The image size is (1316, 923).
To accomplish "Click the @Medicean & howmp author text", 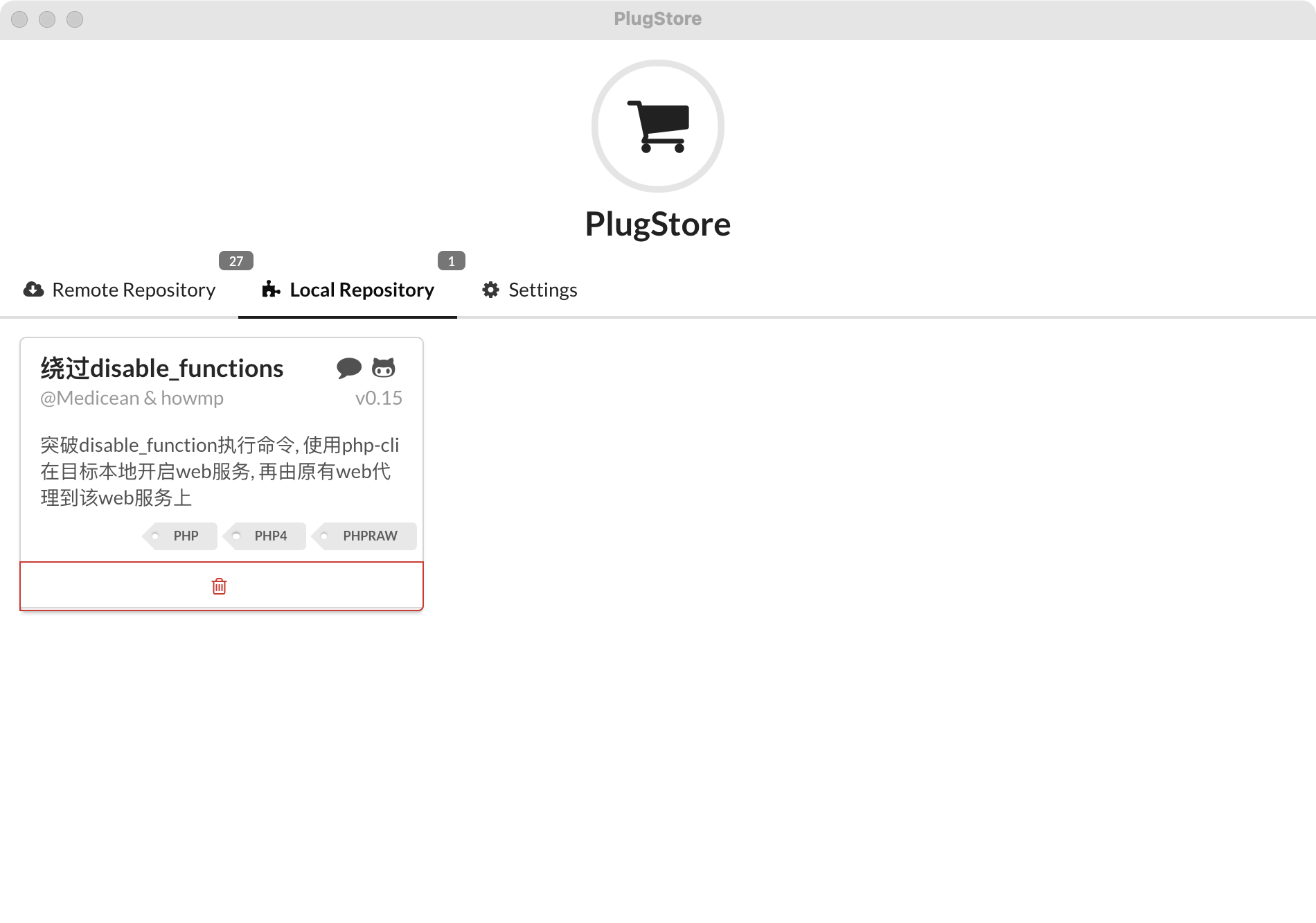I will [132, 398].
